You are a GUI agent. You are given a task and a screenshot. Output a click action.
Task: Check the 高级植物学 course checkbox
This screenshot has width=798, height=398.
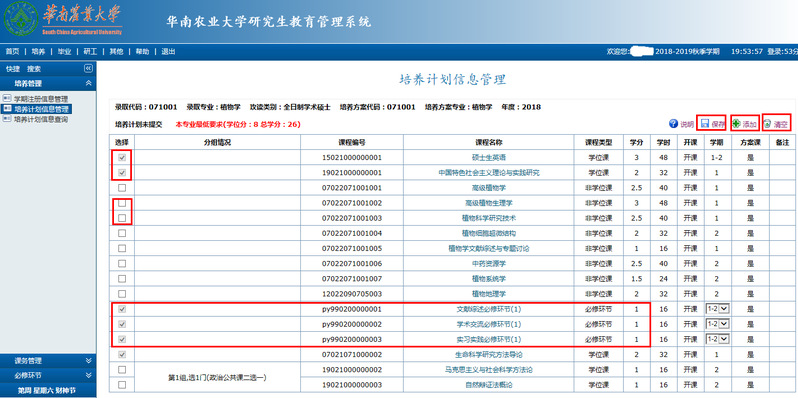(x=122, y=188)
